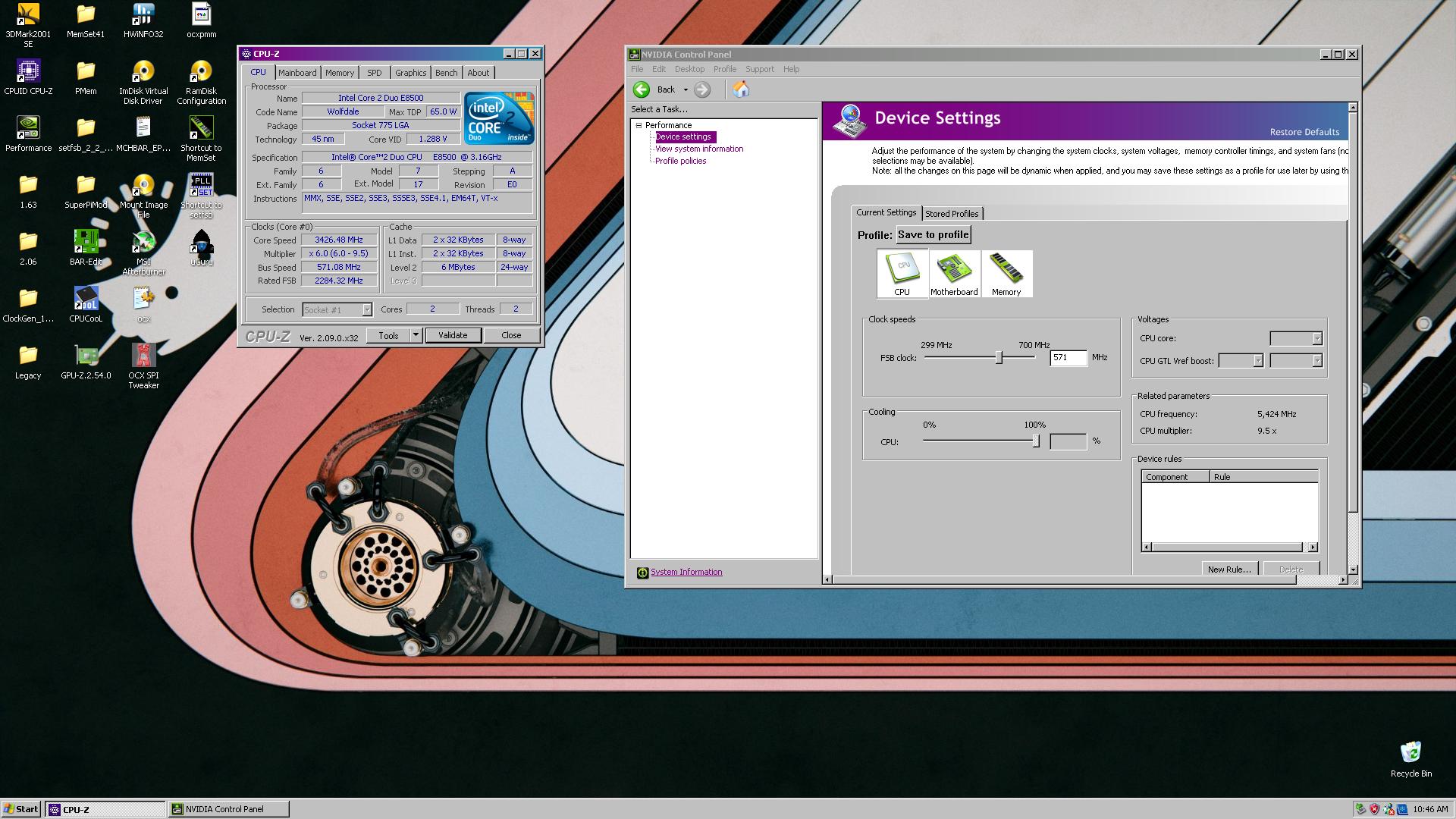Open the 3DMark2001 SE desktop icon
1456x819 pixels.
tap(28, 24)
